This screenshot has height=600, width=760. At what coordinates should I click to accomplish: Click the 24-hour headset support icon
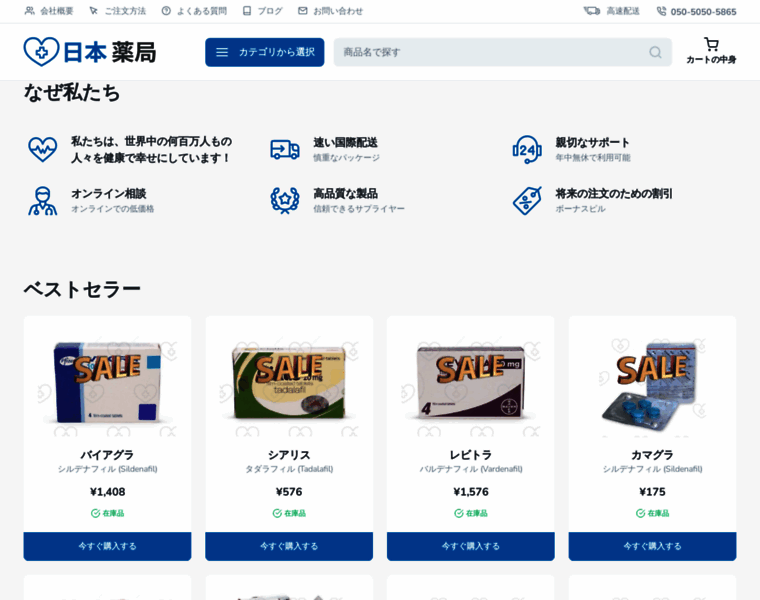(527, 150)
